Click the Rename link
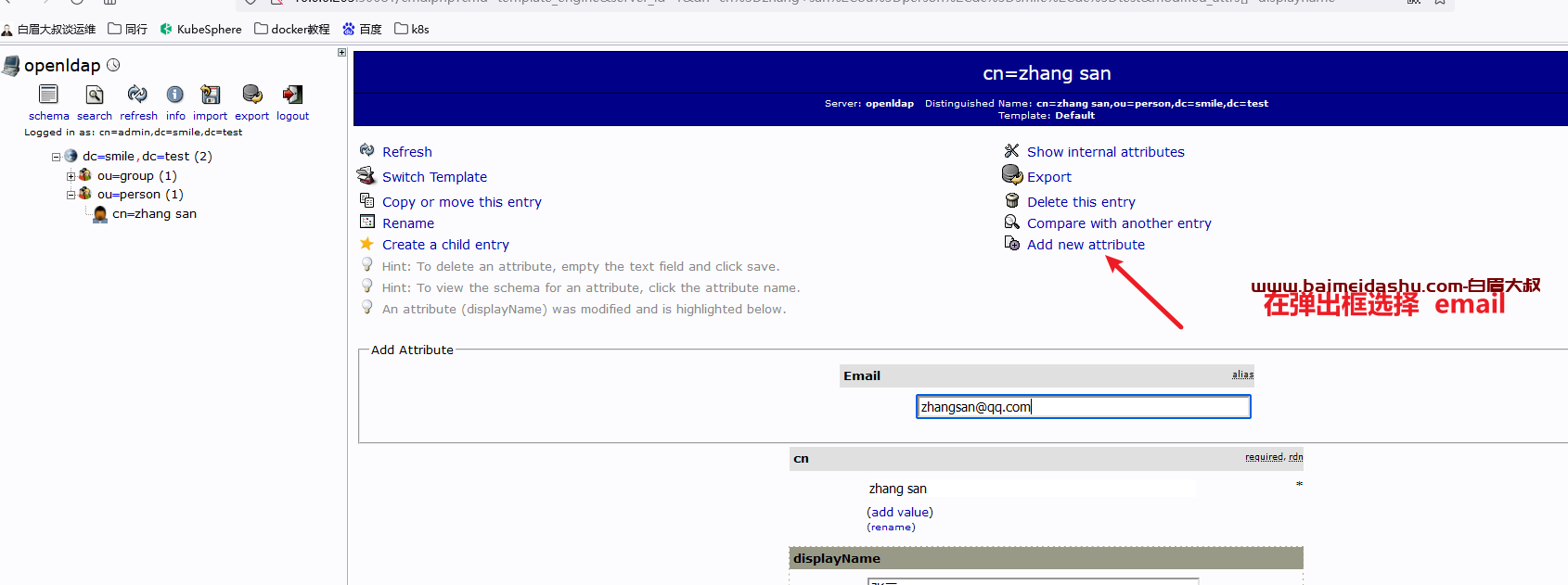Image resolution: width=1568 pixels, height=585 pixels. (x=408, y=223)
